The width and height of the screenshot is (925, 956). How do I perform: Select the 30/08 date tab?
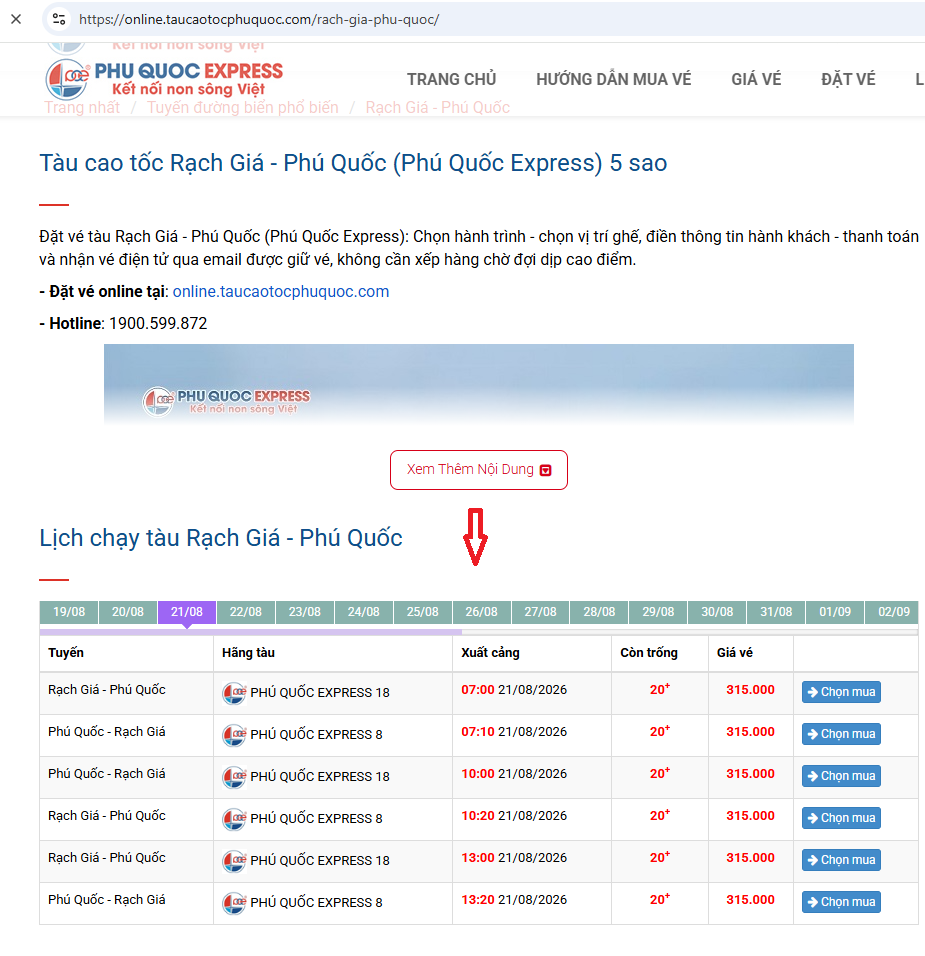pyautogui.click(x=717, y=612)
